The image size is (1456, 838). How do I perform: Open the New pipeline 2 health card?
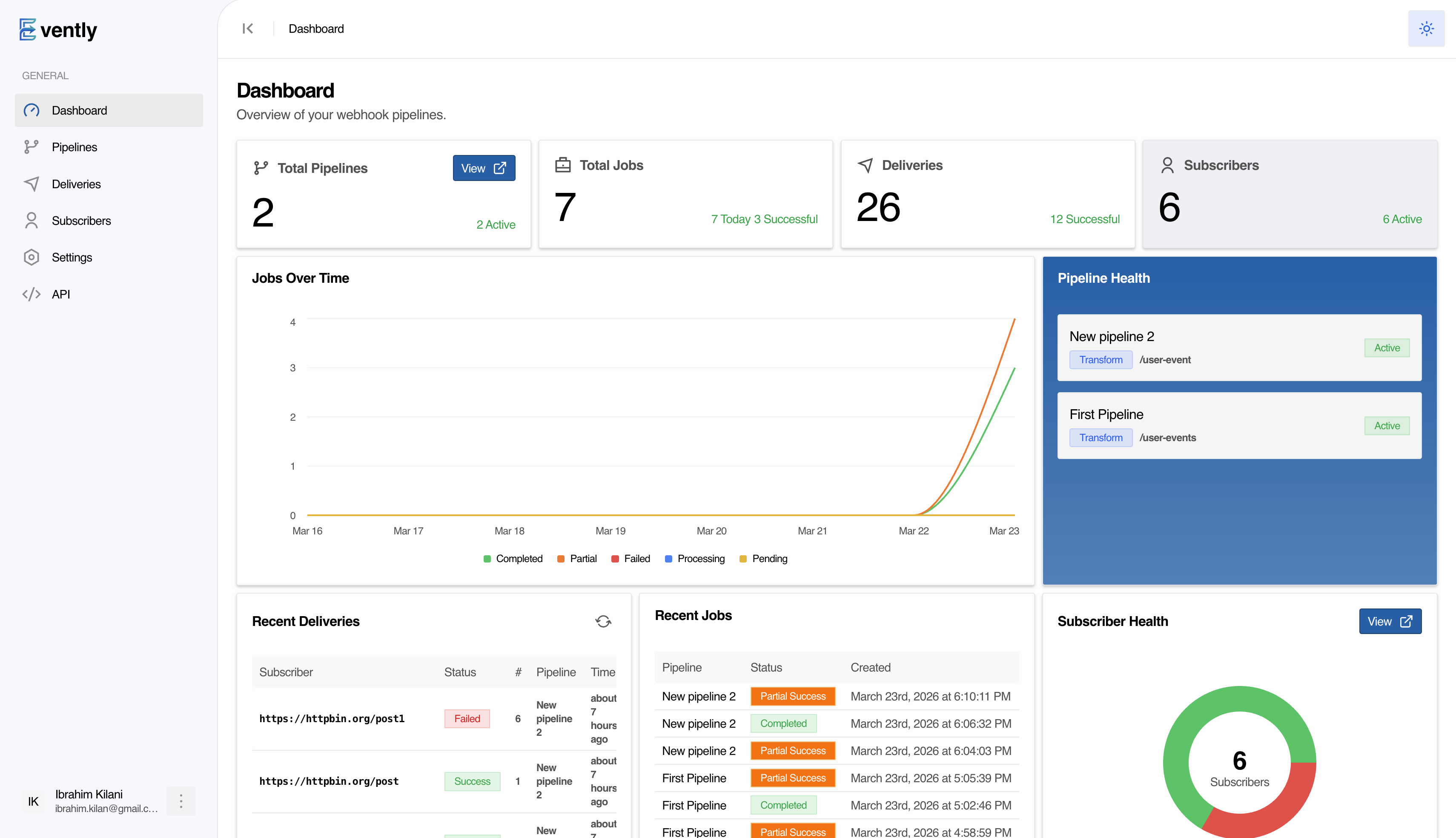click(1239, 347)
